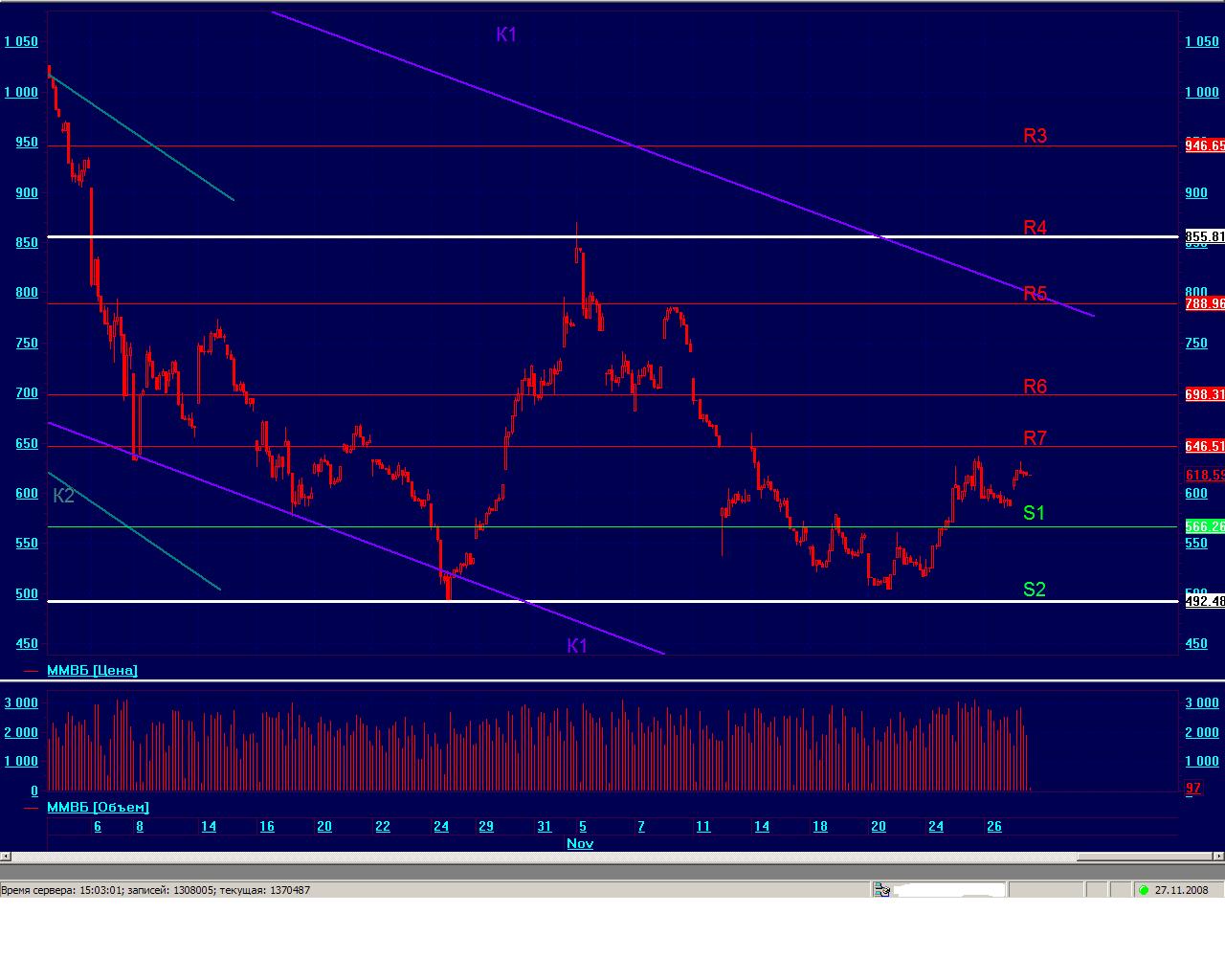Open the ММВБ [Объем] legend link
The height and width of the screenshot is (980, 1225).
(x=98, y=807)
